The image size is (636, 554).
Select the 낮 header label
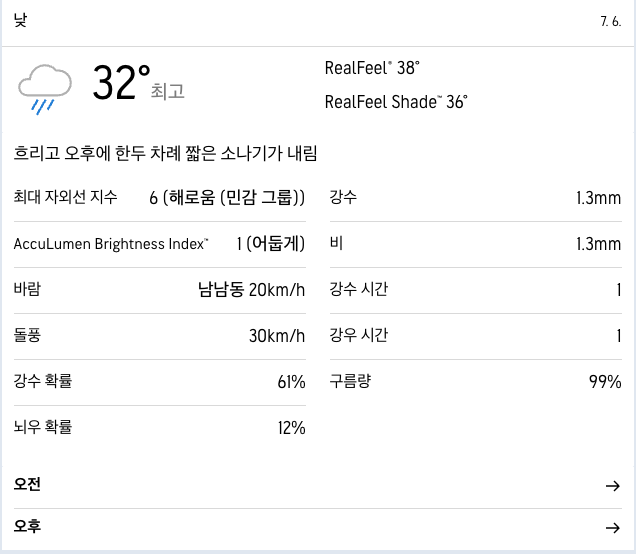click(20, 19)
